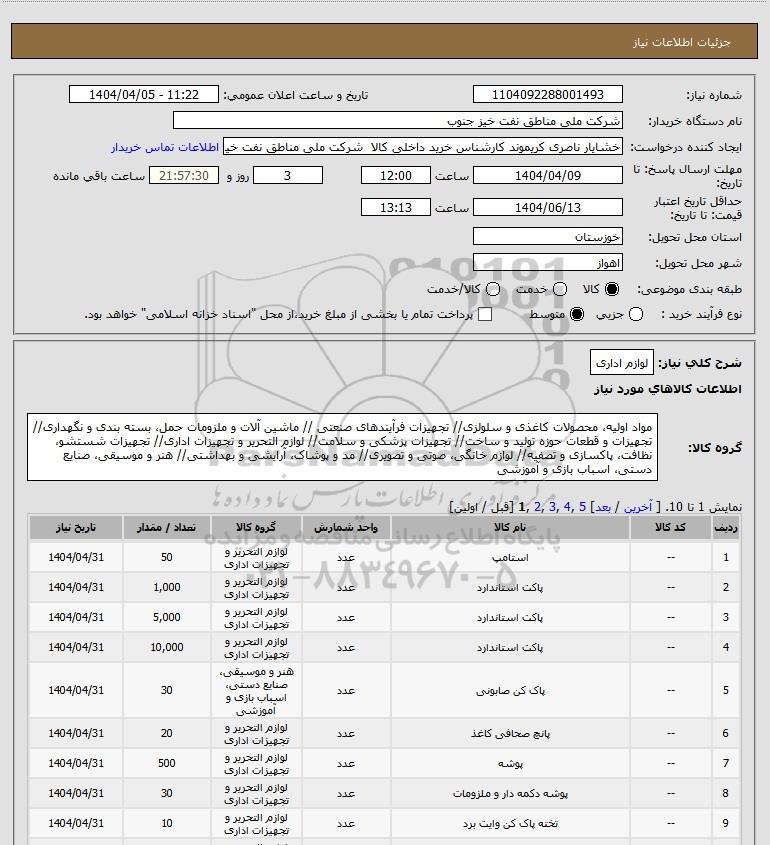
Task: Click the هنر و موسیقی product group cell
Action: coord(256,691)
